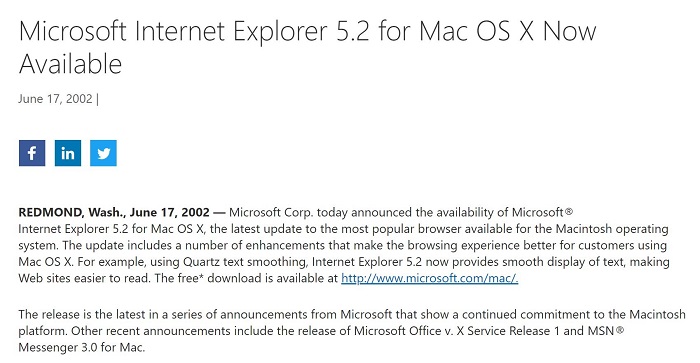Click the word 'Available' in the headline
Screen dimensions: 700x363
tap(70, 64)
